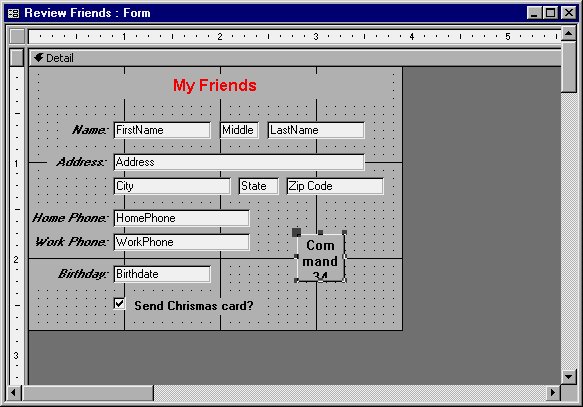Select the Work Phone label
Image resolution: width=583 pixels, height=407 pixels.
[x=71, y=242]
